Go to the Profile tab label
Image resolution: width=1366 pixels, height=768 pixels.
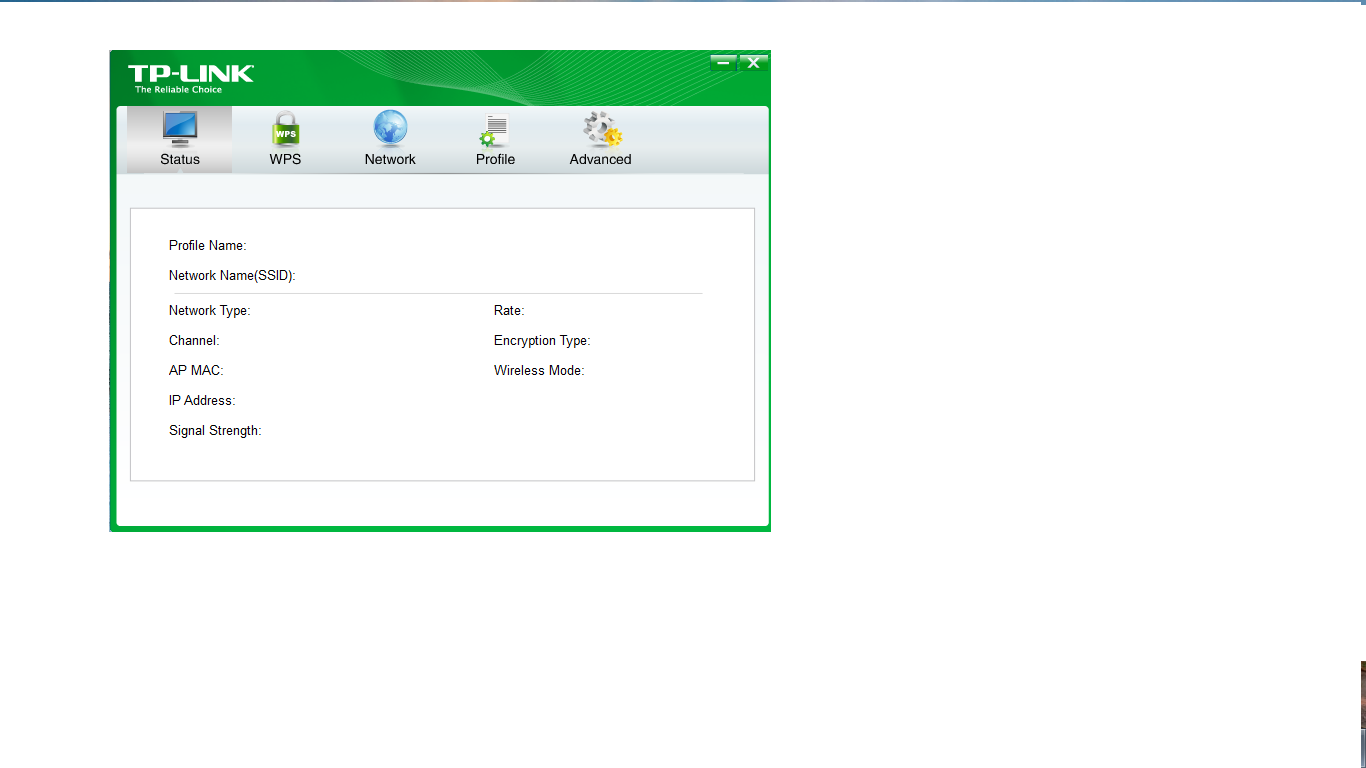(495, 159)
